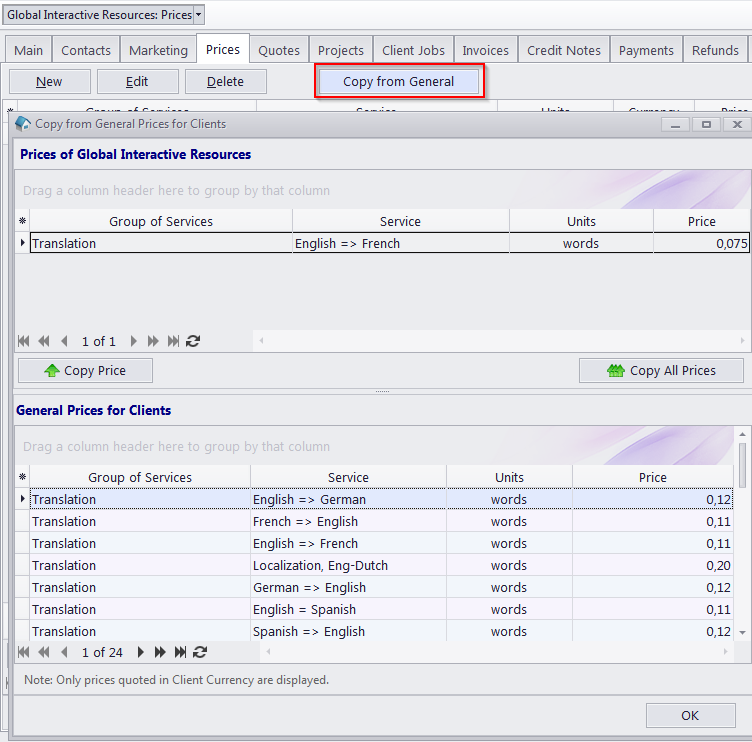Viewport: 752px width, 742px height.
Task: Go to first record in General Prices navigator
Action: pyautogui.click(x=24, y=652)
